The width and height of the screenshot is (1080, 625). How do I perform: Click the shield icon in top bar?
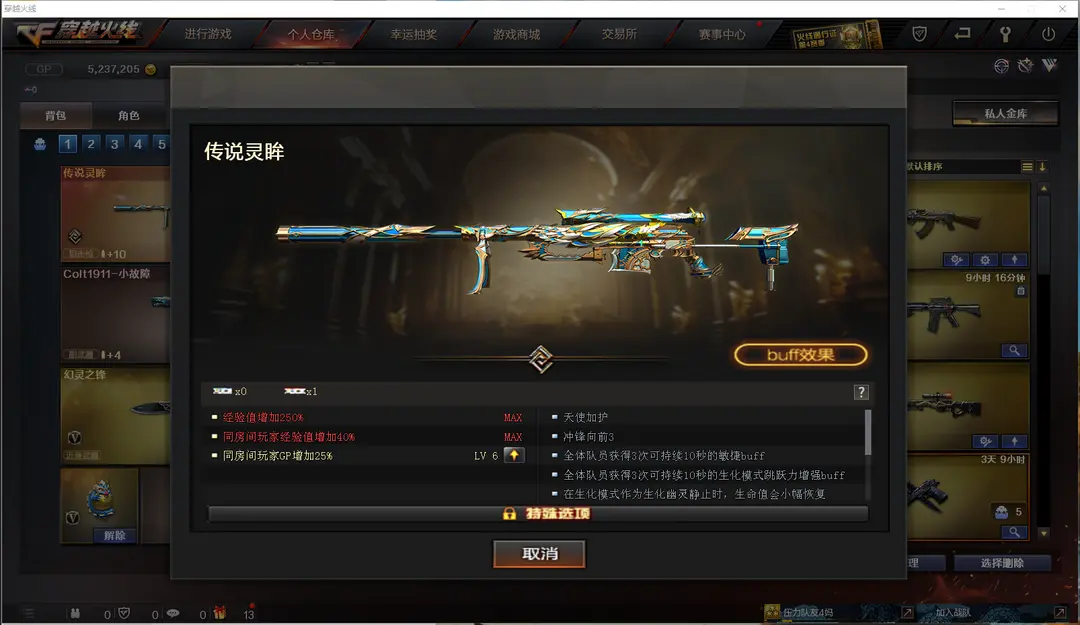tap(920, 34)
